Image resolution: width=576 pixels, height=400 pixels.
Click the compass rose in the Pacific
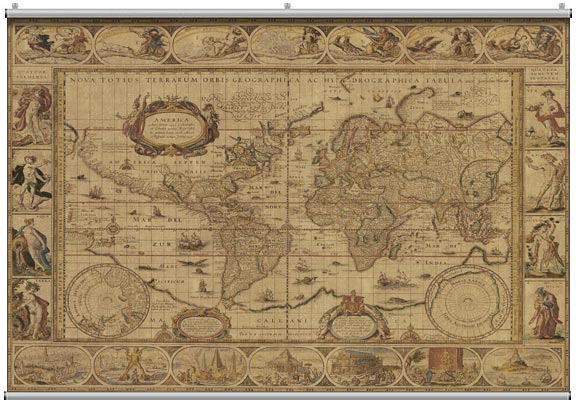[113, 228]
